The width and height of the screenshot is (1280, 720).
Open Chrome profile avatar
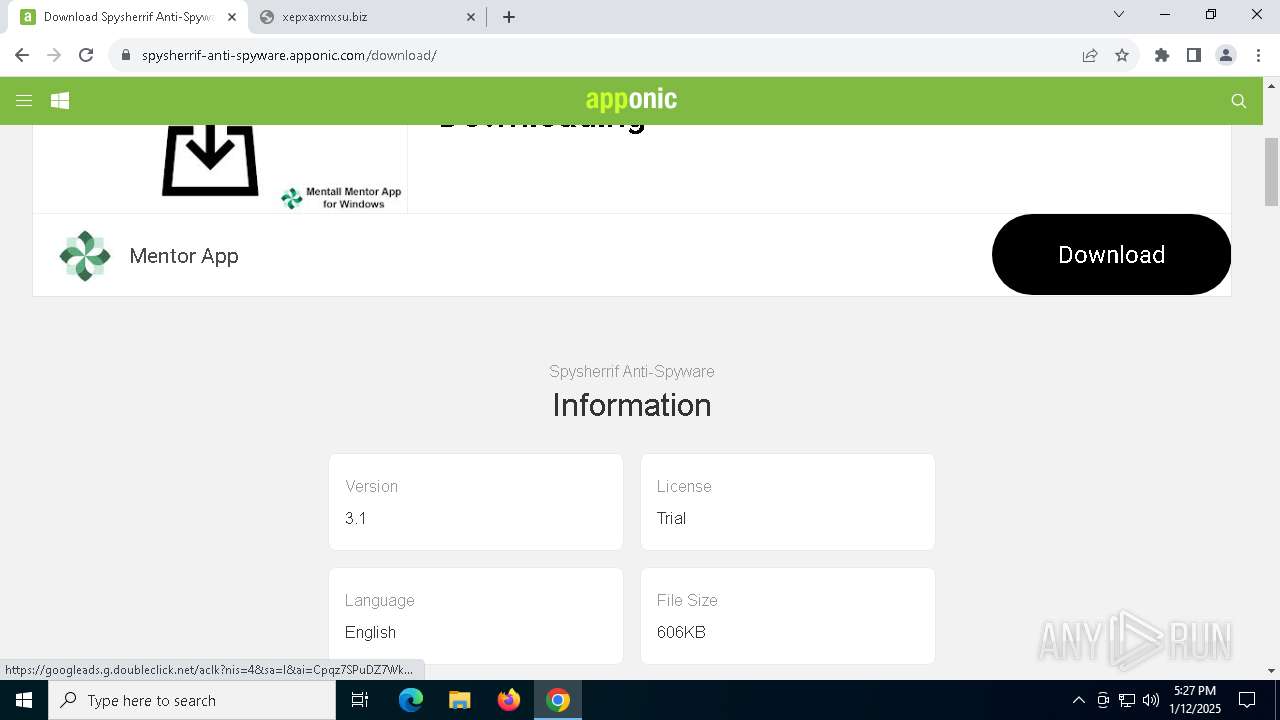[1226, 55]
